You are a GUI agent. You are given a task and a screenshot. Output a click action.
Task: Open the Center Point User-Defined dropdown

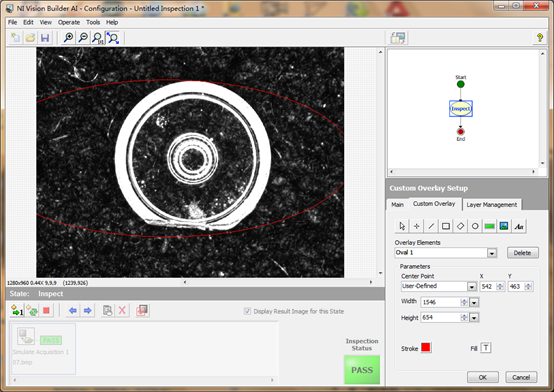(472, 286)
